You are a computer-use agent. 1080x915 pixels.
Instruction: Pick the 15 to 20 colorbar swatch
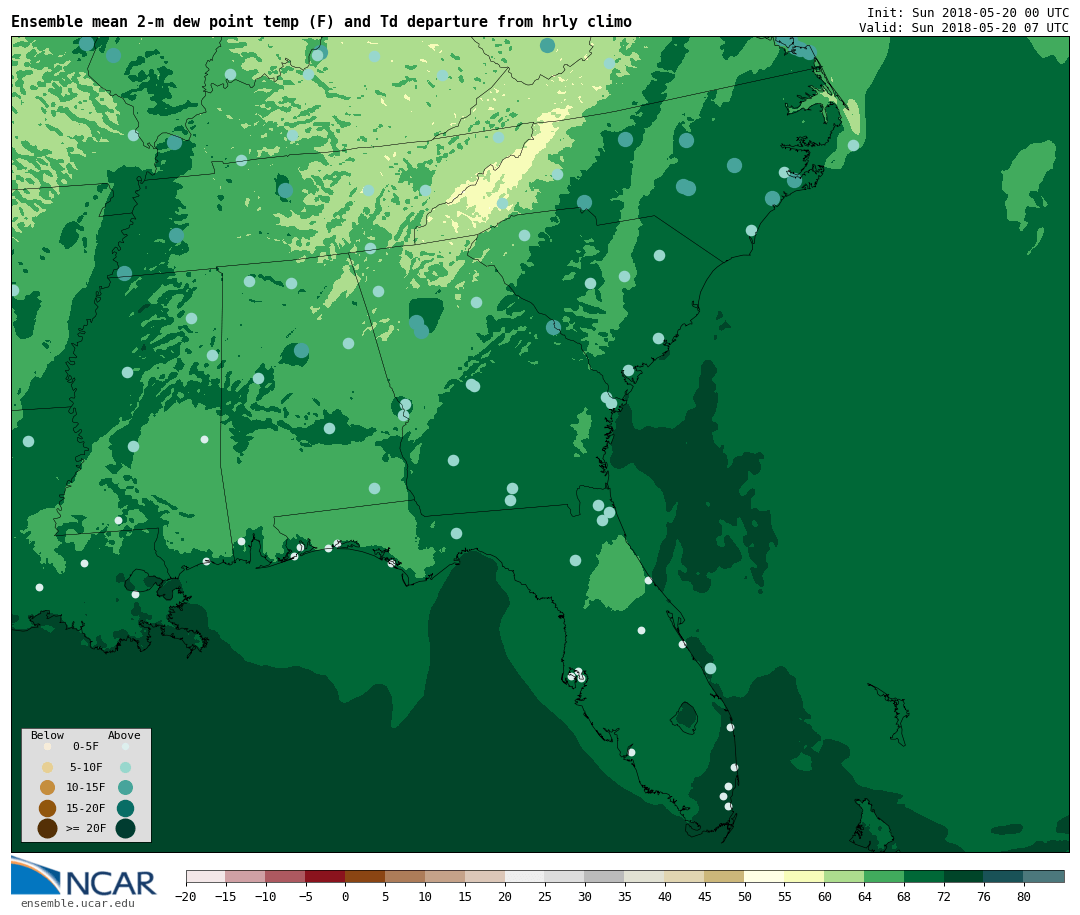pyautogui.click(x=486, y=876)
